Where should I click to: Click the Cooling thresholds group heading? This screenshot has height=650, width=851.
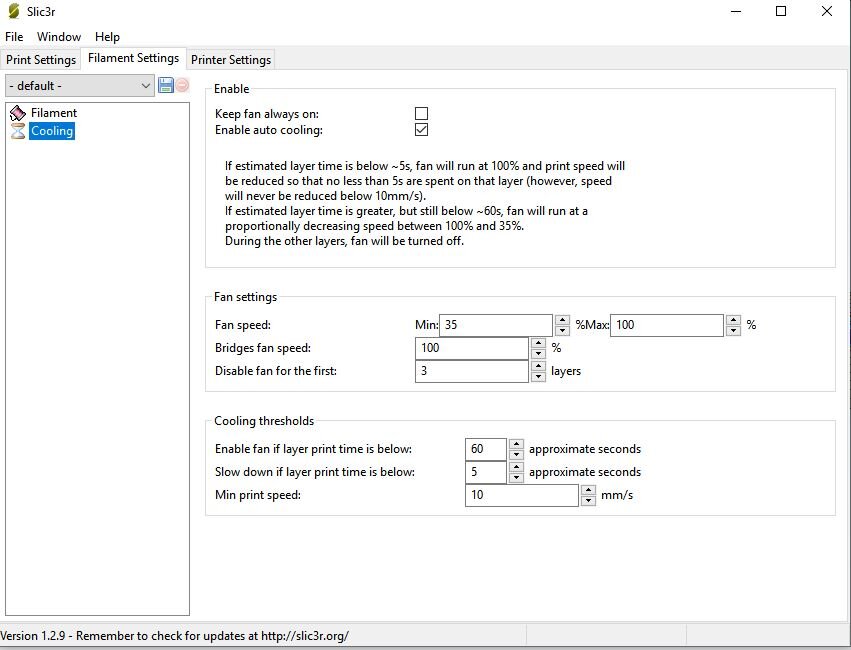pos(264,421)
